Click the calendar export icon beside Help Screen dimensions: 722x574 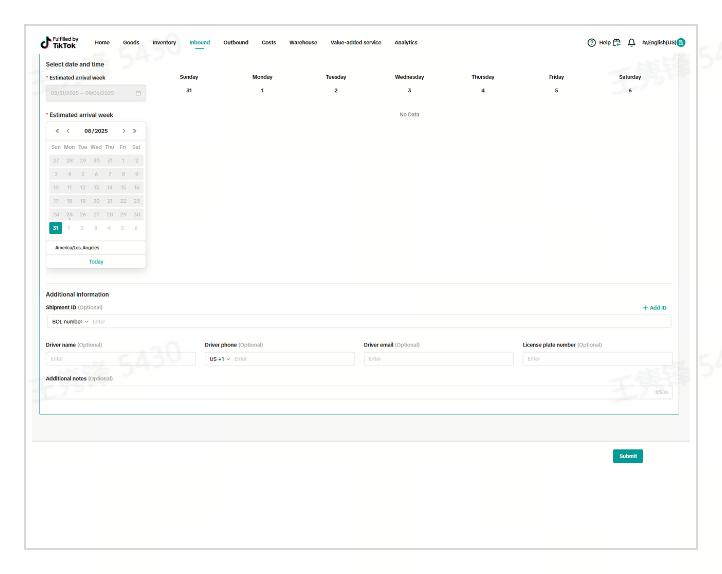coord(617,42)
